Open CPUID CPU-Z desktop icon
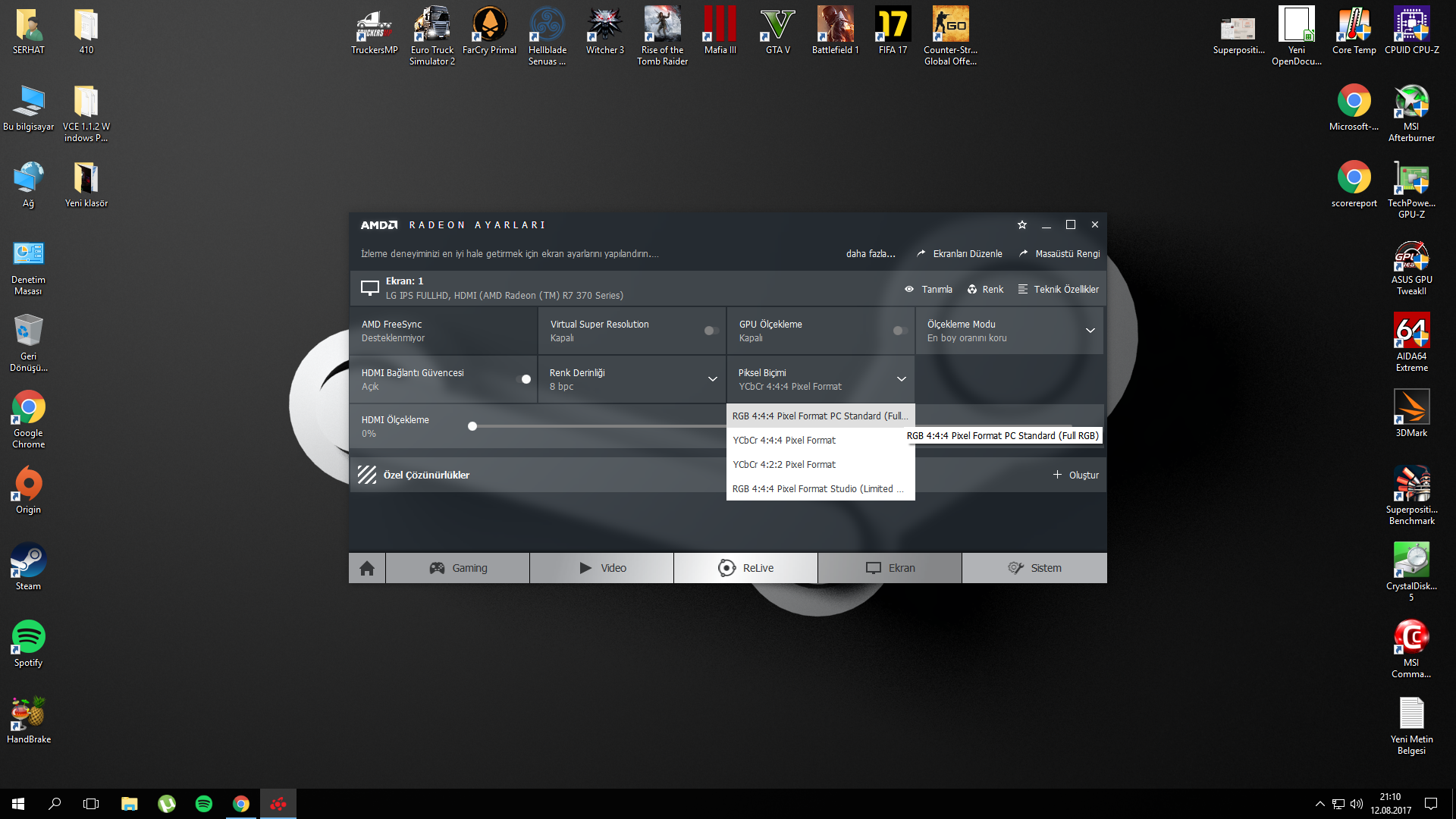The height and width of the screenshot is (819, 1456). point(1412,32)
